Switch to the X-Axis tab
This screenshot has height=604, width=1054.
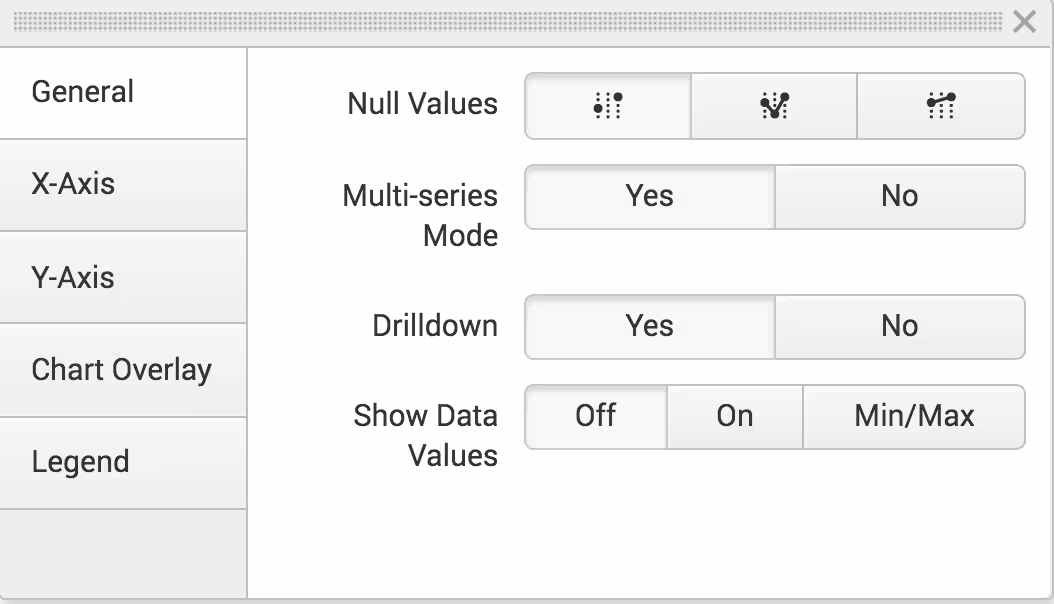point(123,185)
